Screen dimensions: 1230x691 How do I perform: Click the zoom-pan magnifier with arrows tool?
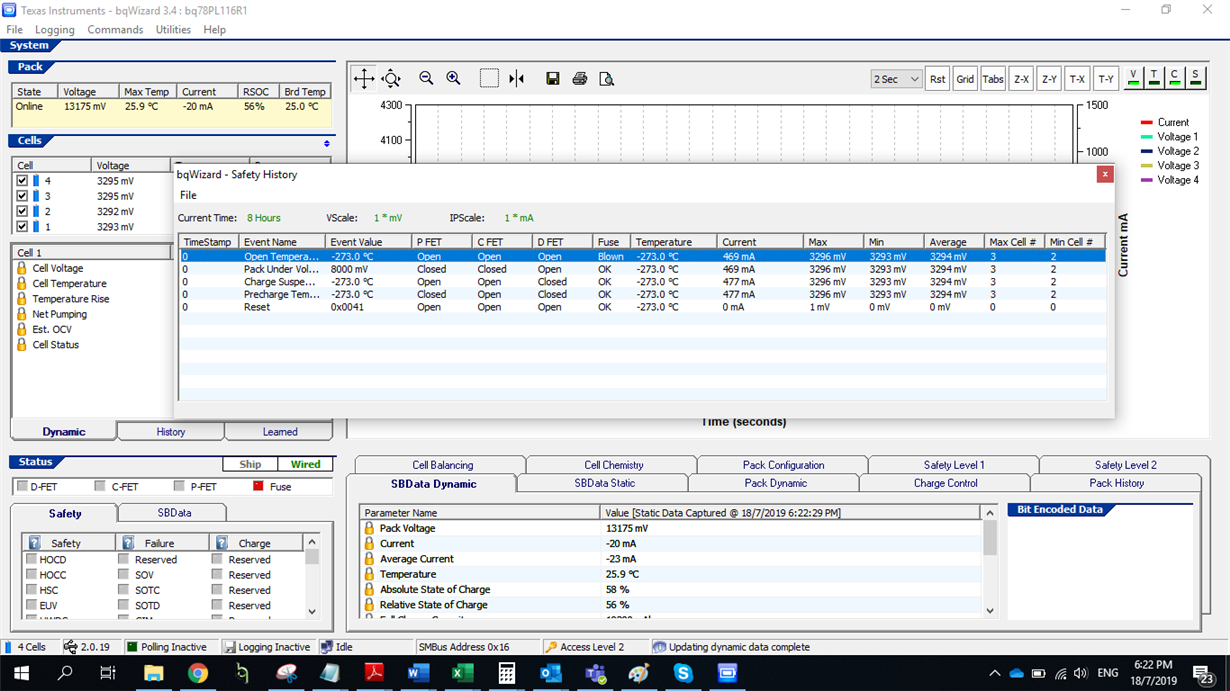tap(391, 79)
